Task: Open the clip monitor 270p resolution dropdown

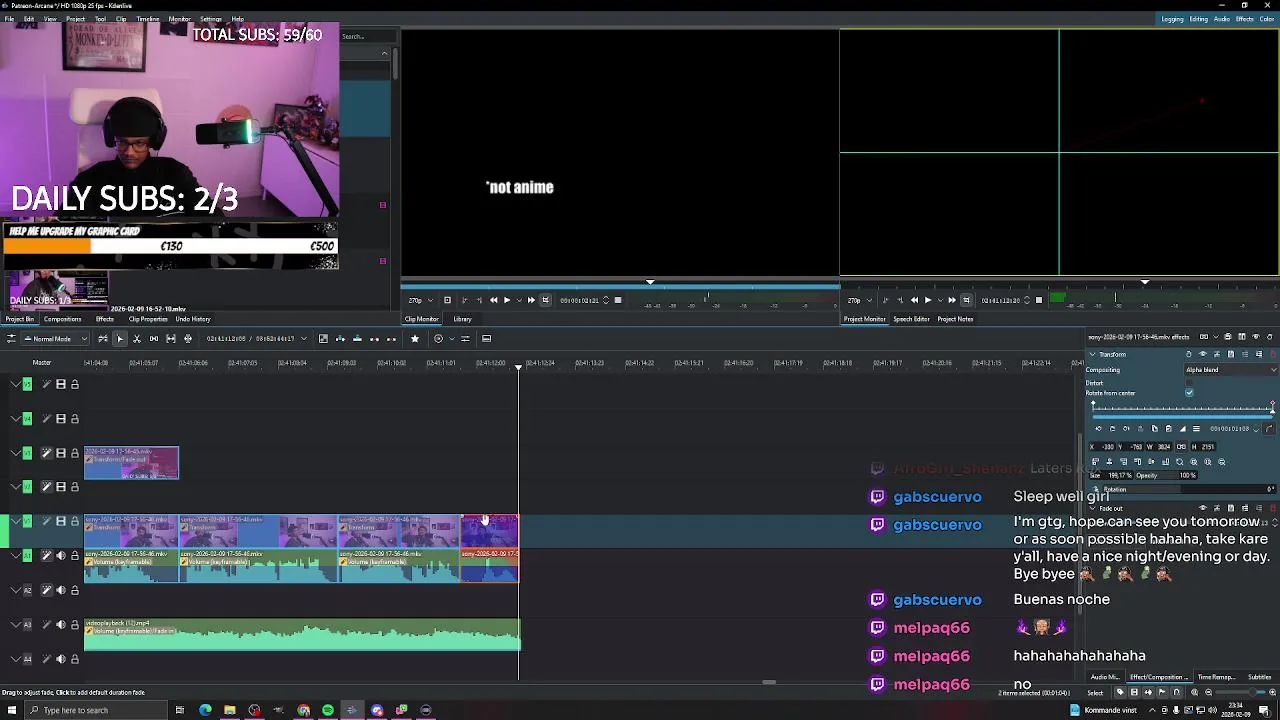Action: 418,300
